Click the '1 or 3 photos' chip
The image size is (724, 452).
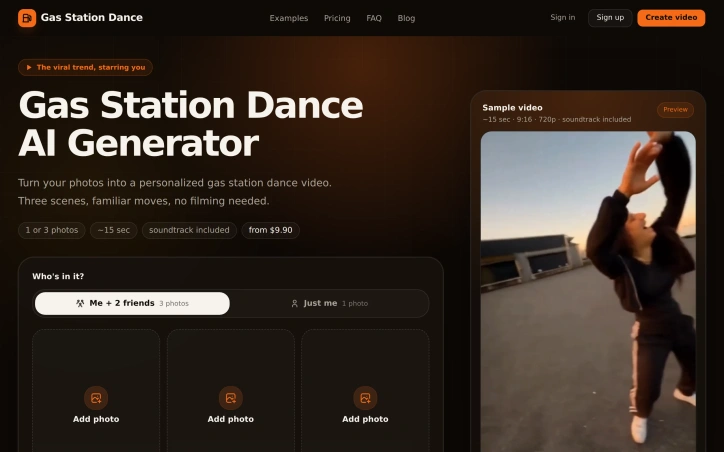[52, 230]
